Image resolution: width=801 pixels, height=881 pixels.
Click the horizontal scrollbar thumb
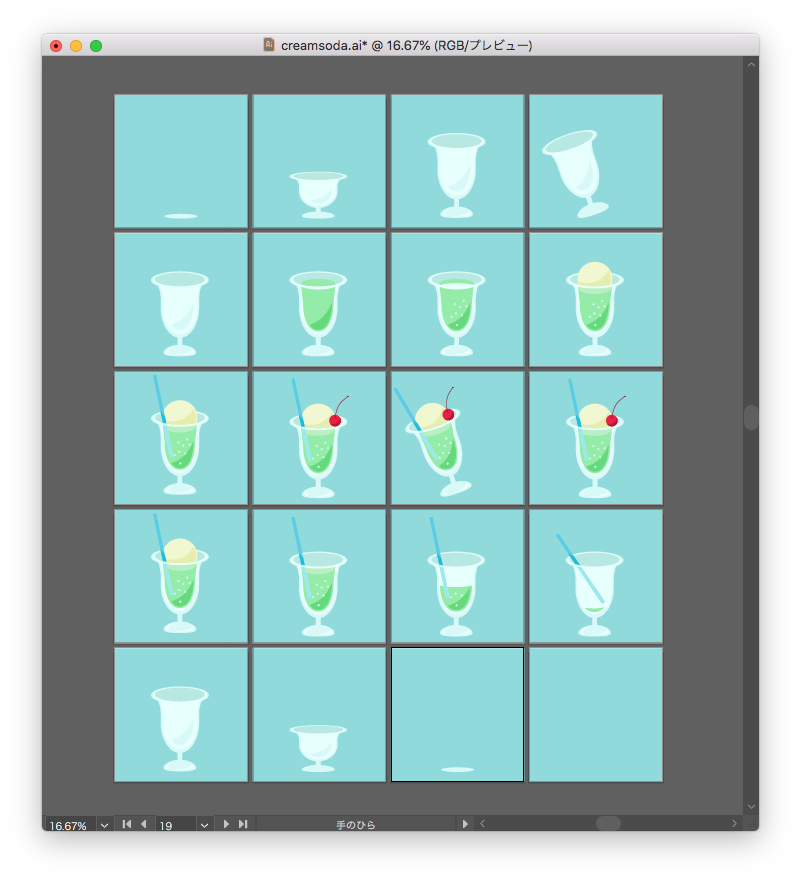click(x=608, y=823)
